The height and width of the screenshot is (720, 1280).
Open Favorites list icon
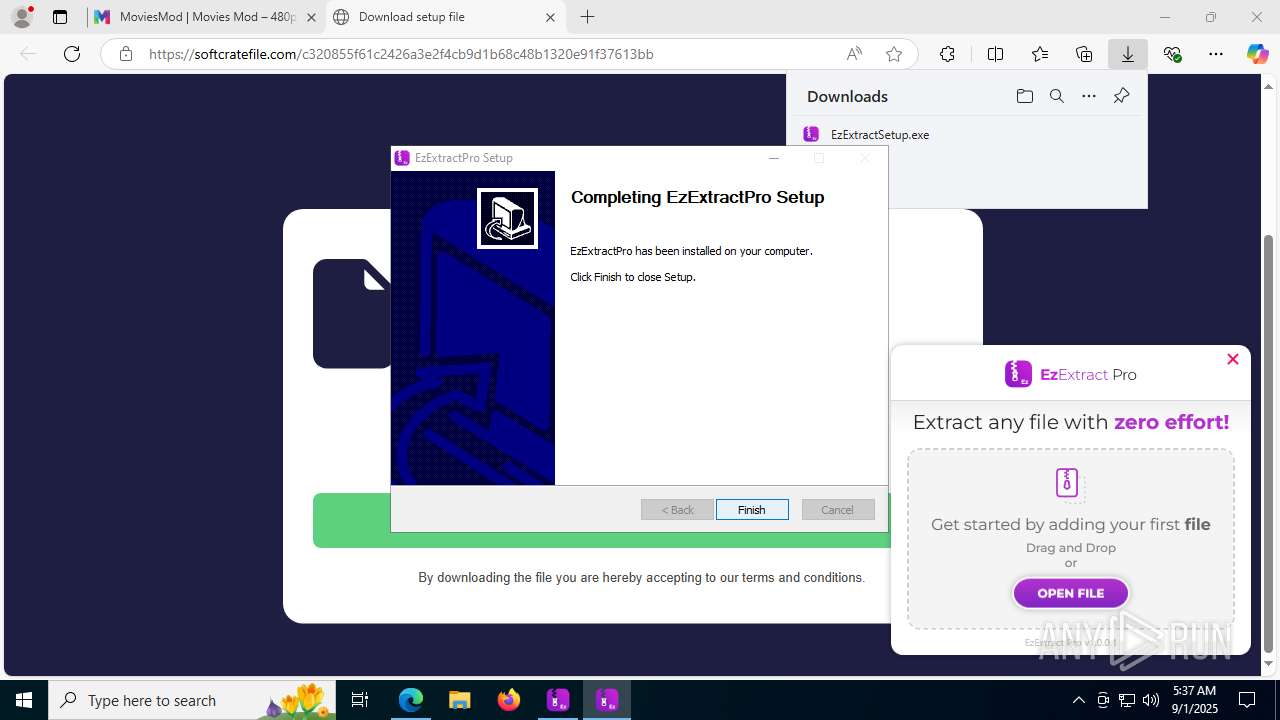tap(1040, 54)
